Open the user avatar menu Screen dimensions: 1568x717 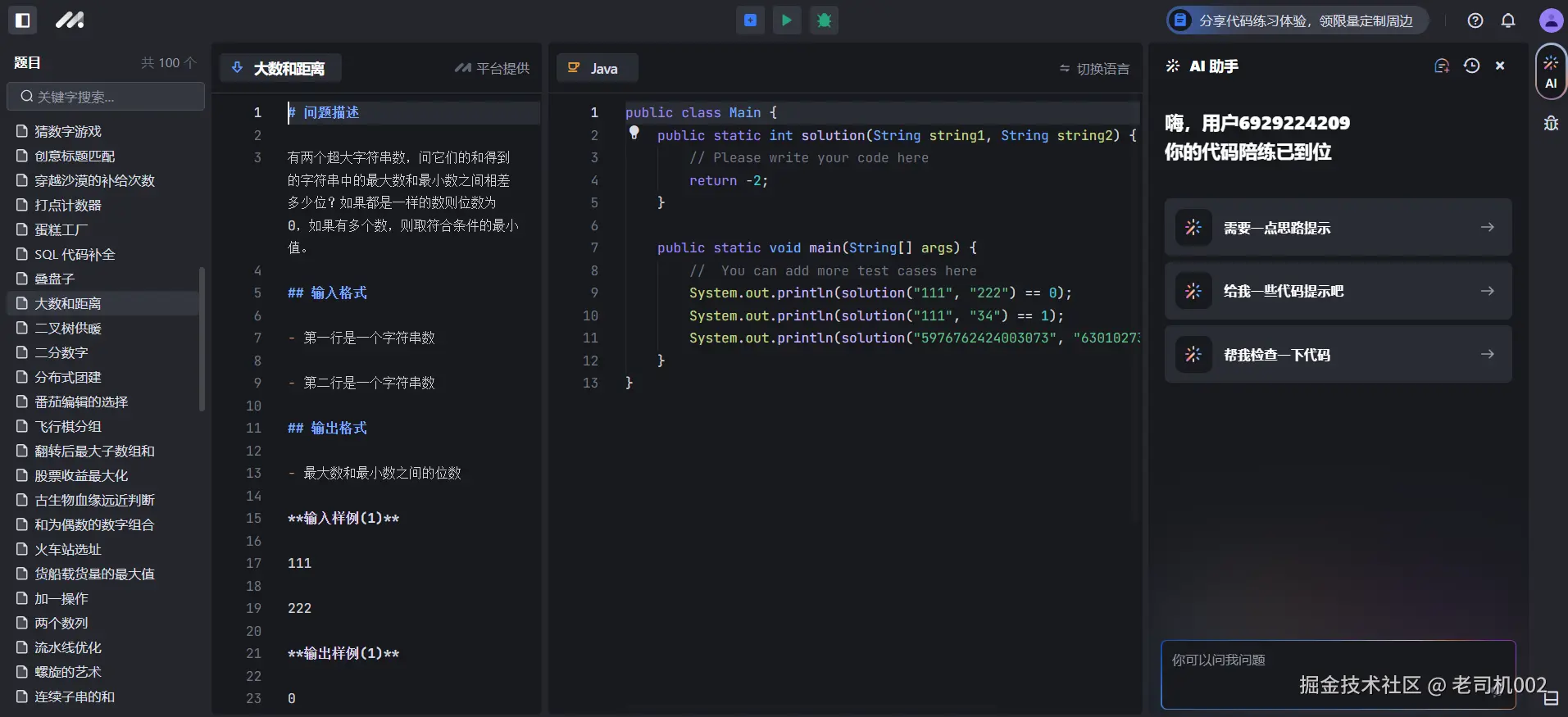pos(1550,20)
